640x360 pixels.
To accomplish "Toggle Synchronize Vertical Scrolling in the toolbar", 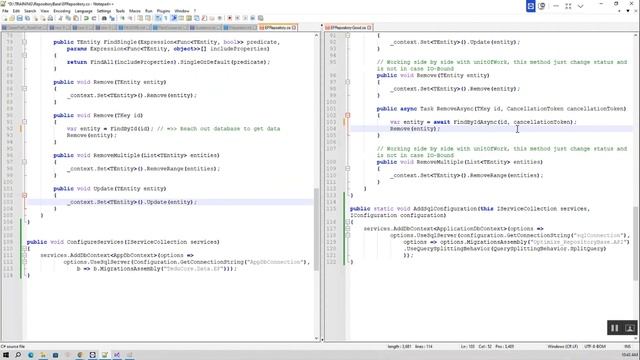I will [x=140, y=18].
